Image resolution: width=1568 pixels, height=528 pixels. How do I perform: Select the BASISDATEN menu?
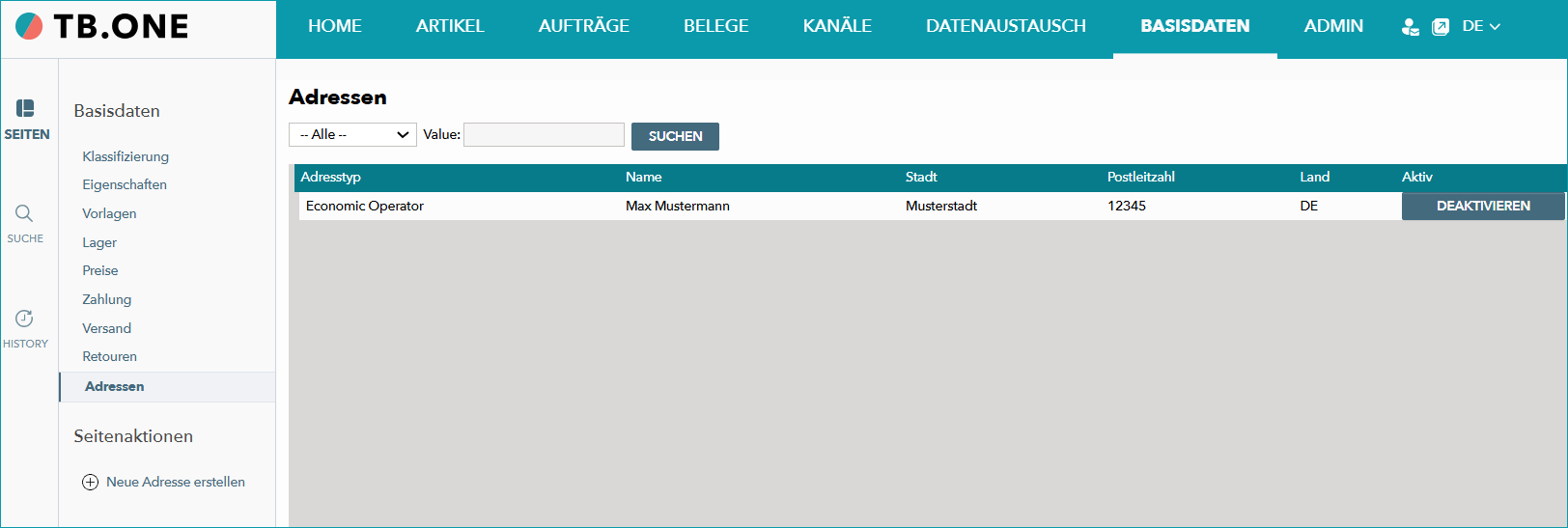click(x=1195, y=26)
